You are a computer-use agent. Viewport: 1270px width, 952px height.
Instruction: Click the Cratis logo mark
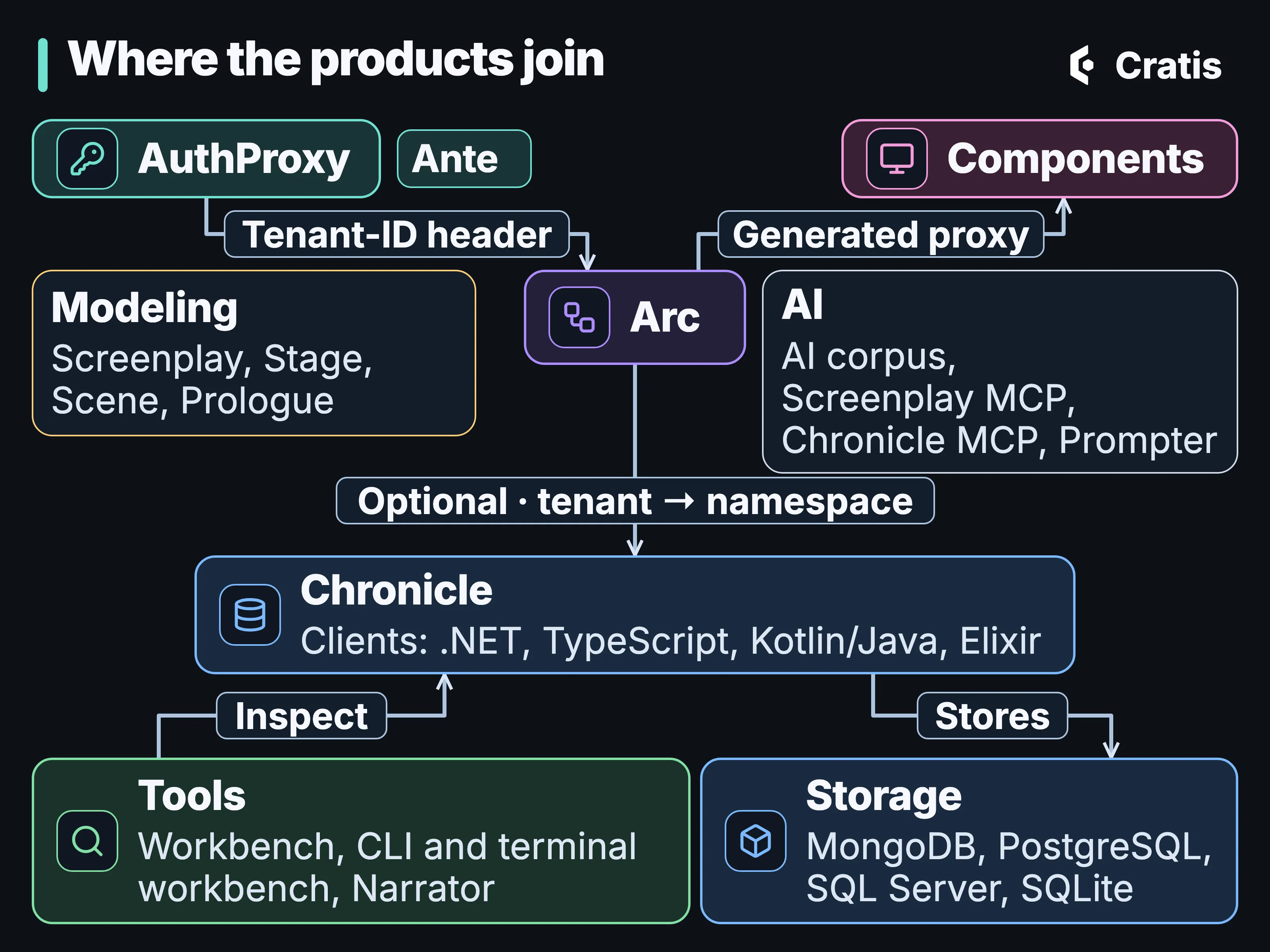(1081, 65)
